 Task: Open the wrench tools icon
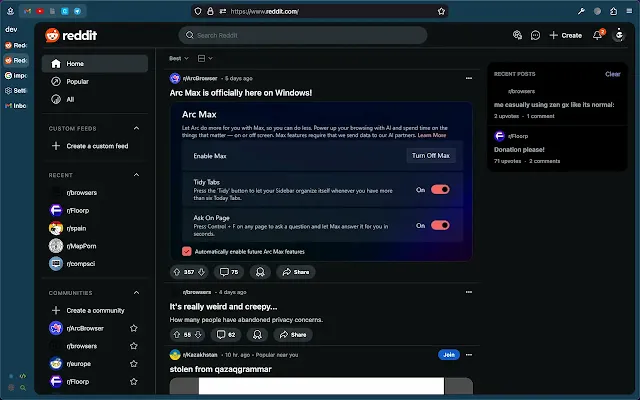(581, 11)
